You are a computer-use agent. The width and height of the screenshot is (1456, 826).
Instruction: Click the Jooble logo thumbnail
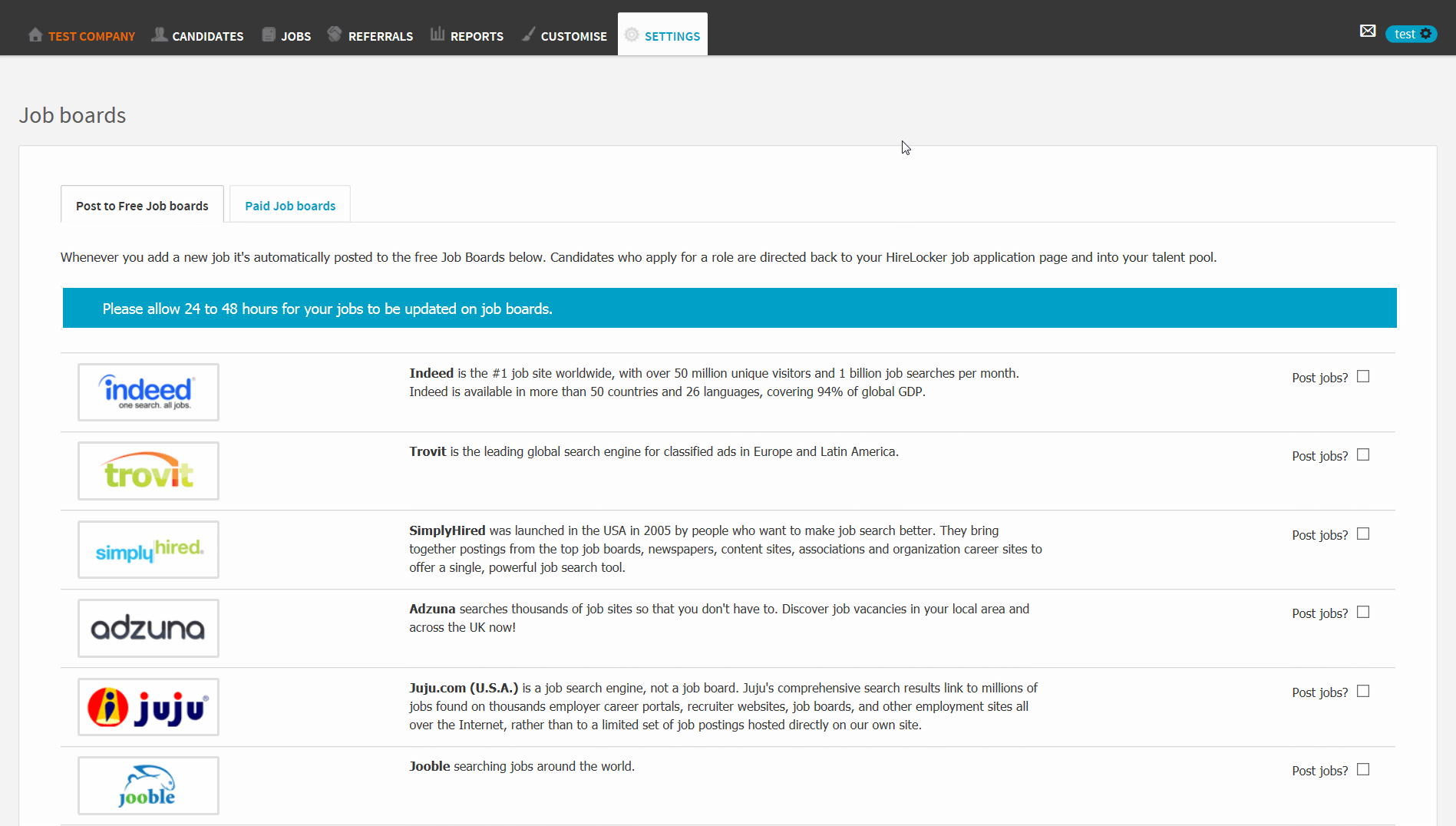point(147,785)
